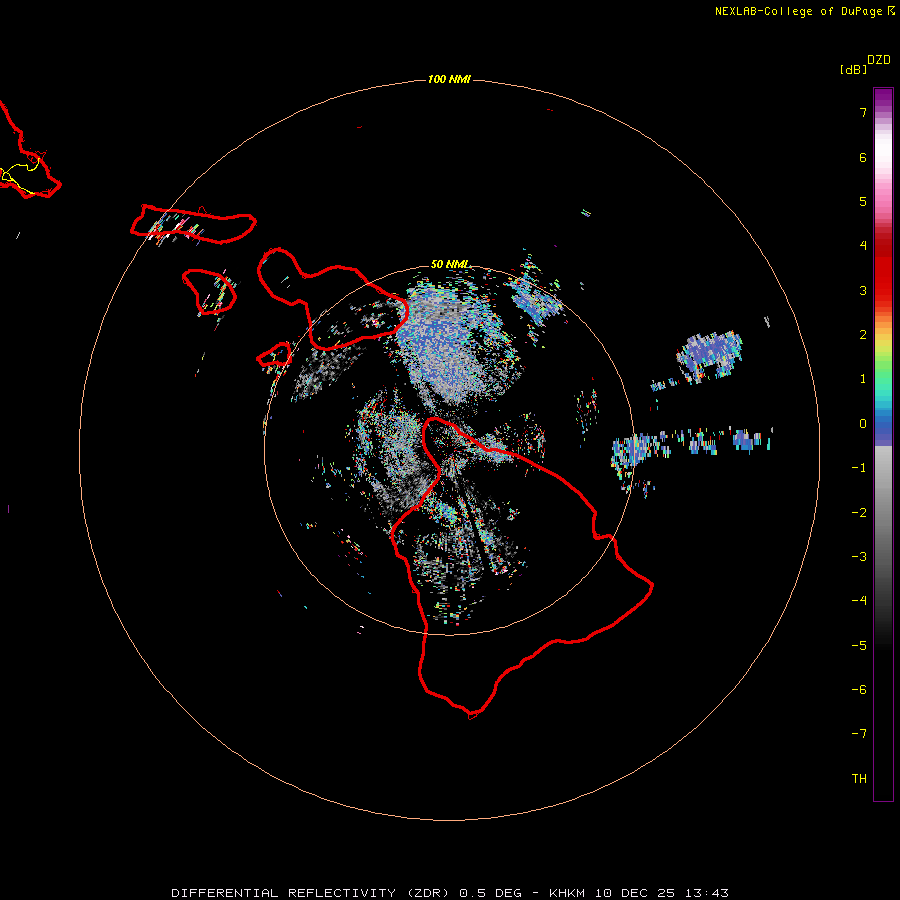Click the -3 label on the scale

(859, 557)
